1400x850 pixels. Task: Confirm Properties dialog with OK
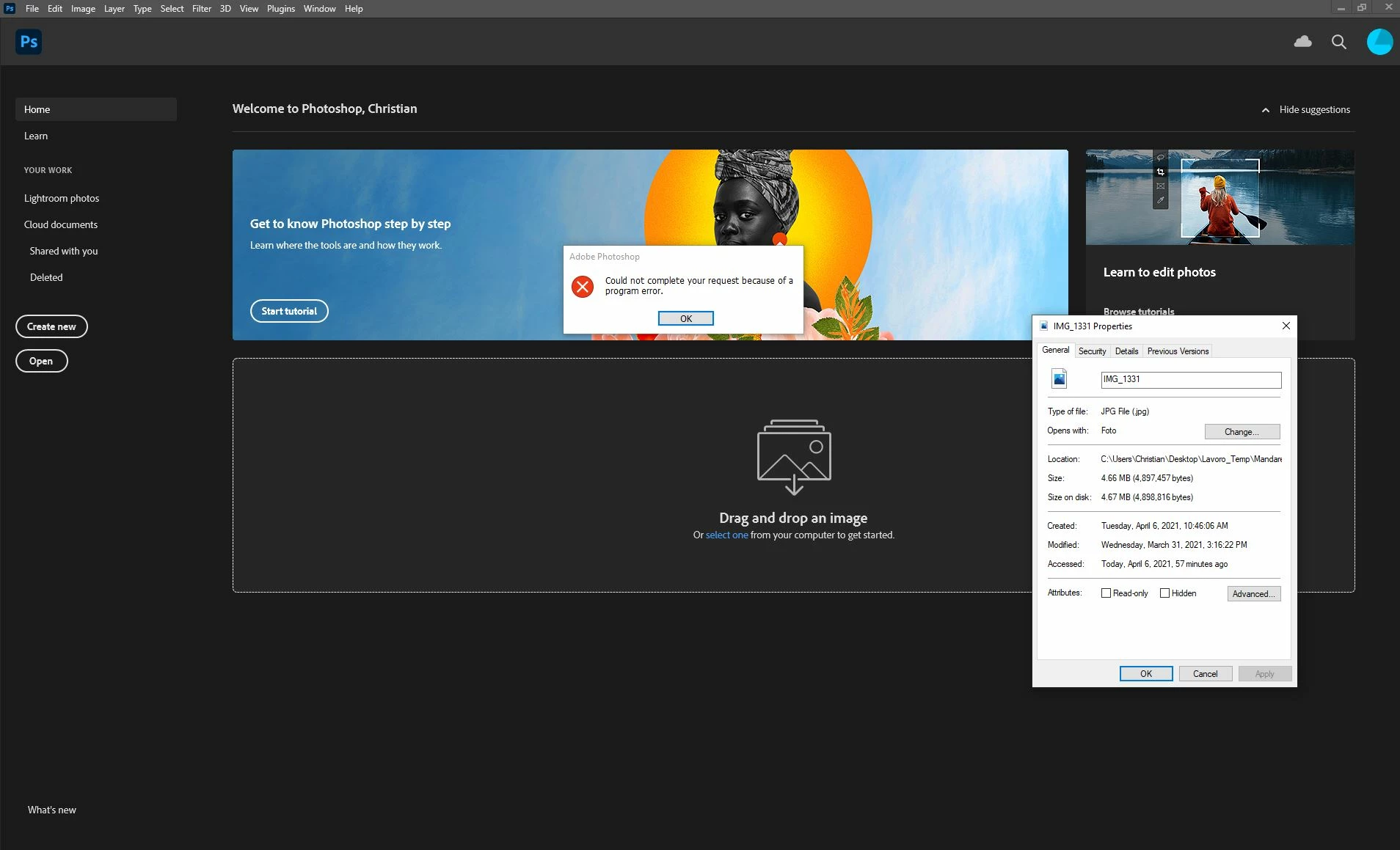(1145, 673)
